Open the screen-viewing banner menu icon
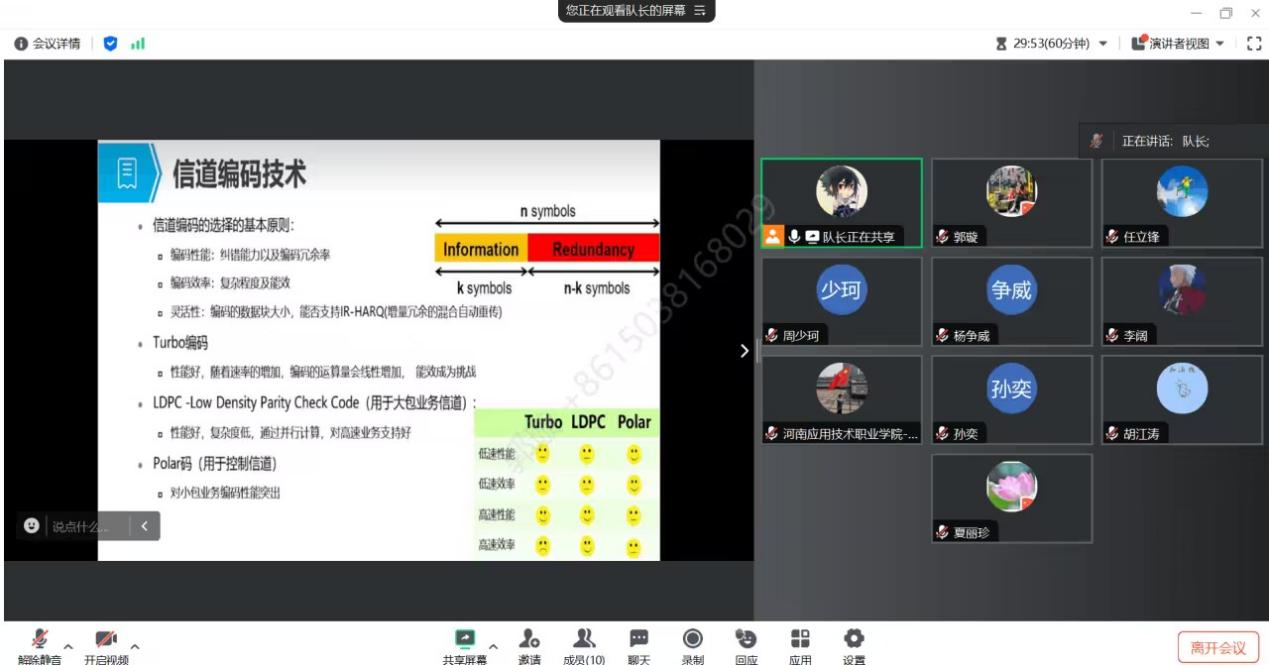 pos(700,10)
